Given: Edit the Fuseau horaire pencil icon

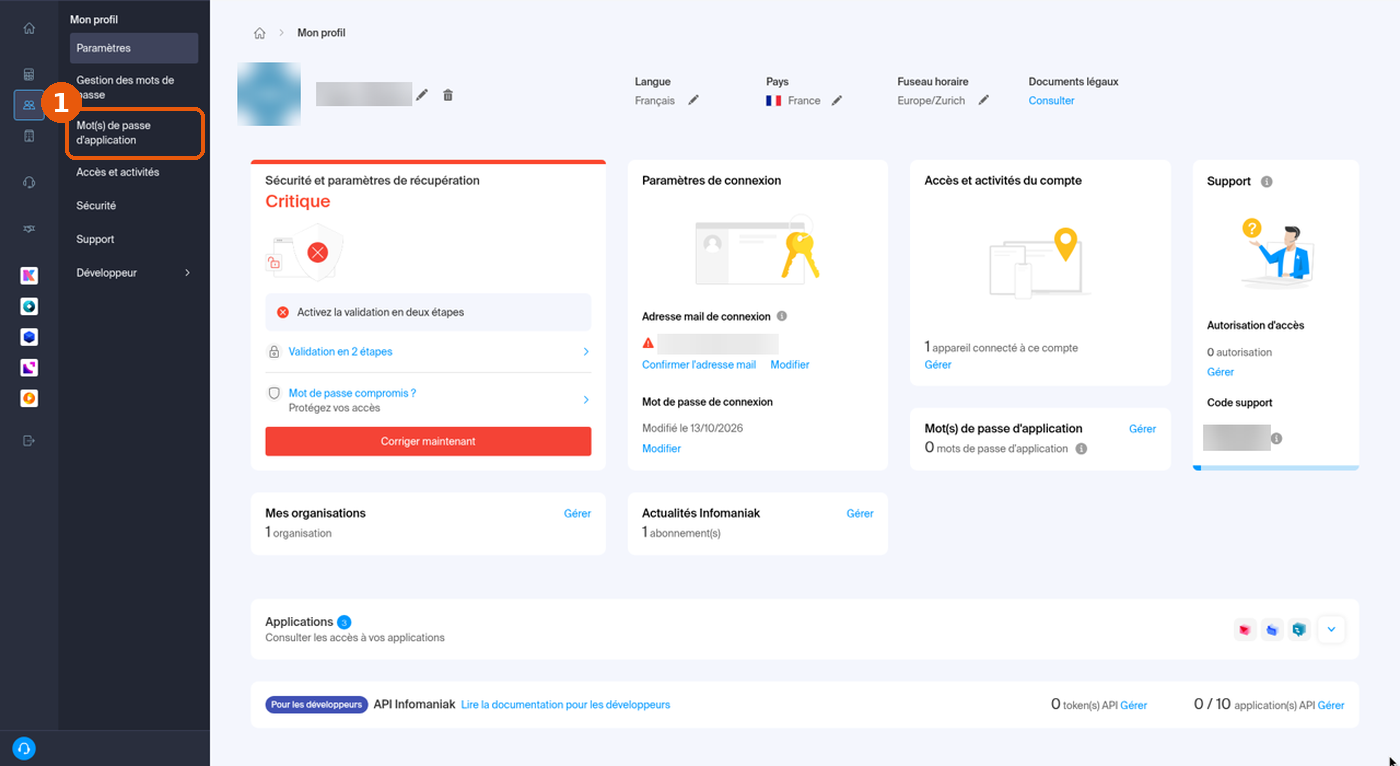Looking at the screenshot, I should click(x=984, y=100).
